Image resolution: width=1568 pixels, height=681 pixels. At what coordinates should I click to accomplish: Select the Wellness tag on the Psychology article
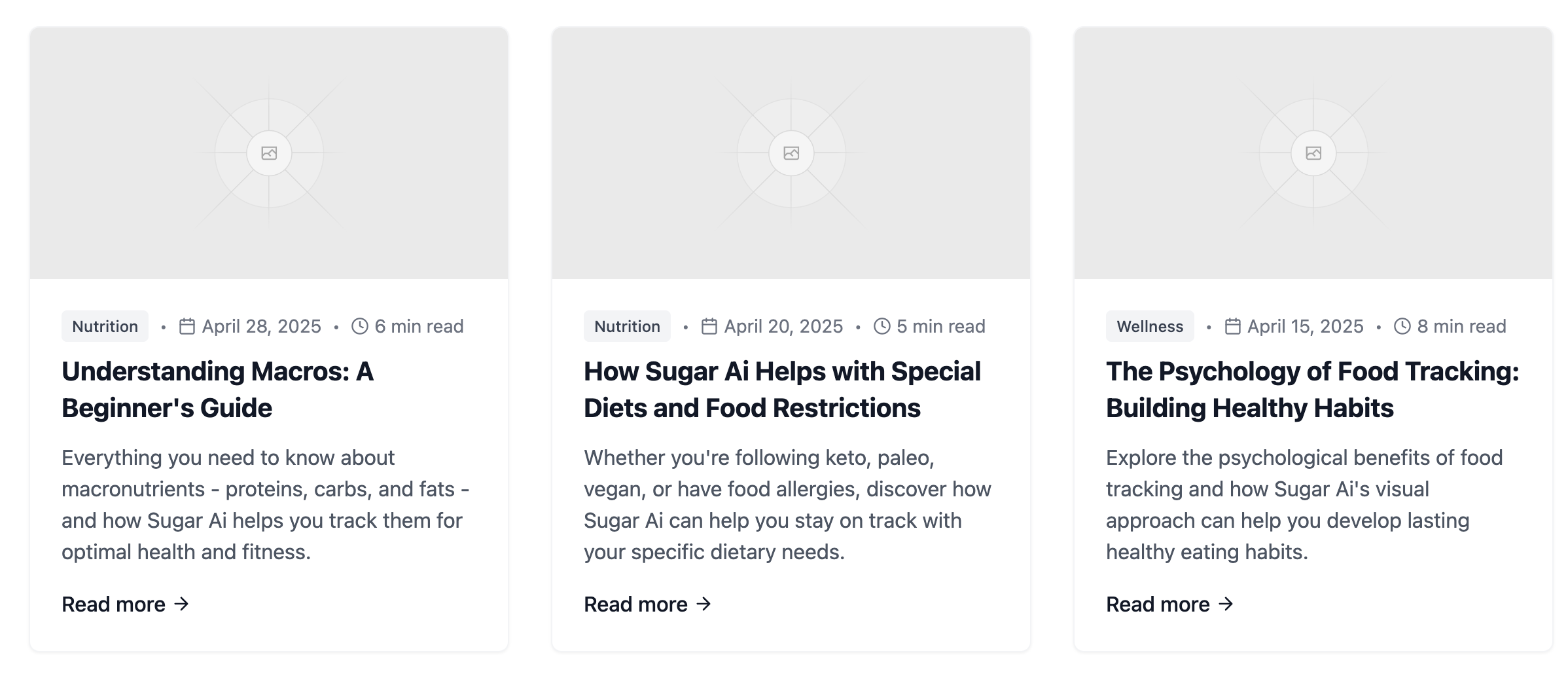1149,325
